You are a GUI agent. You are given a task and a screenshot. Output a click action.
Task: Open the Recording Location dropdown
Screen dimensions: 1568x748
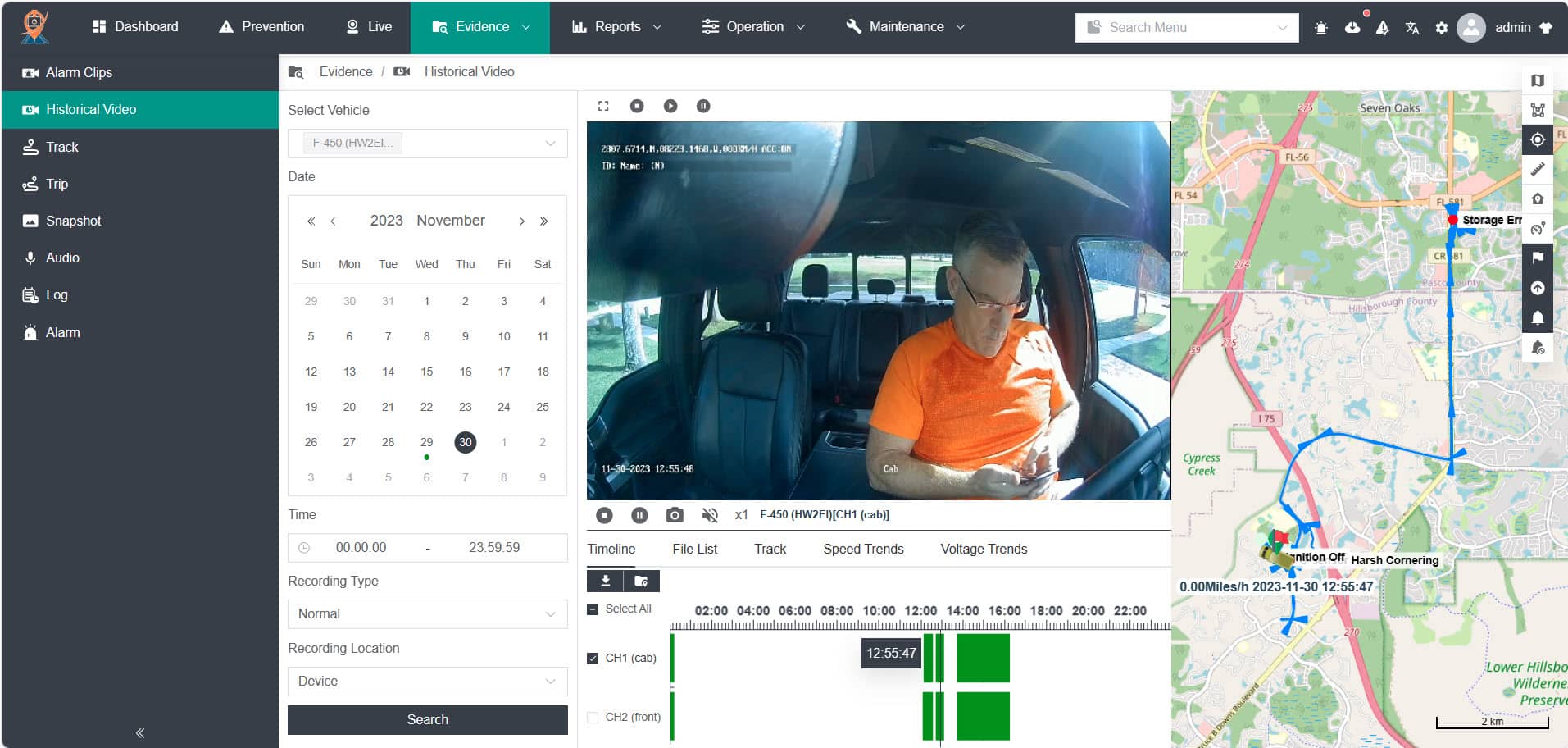point(427,681)
